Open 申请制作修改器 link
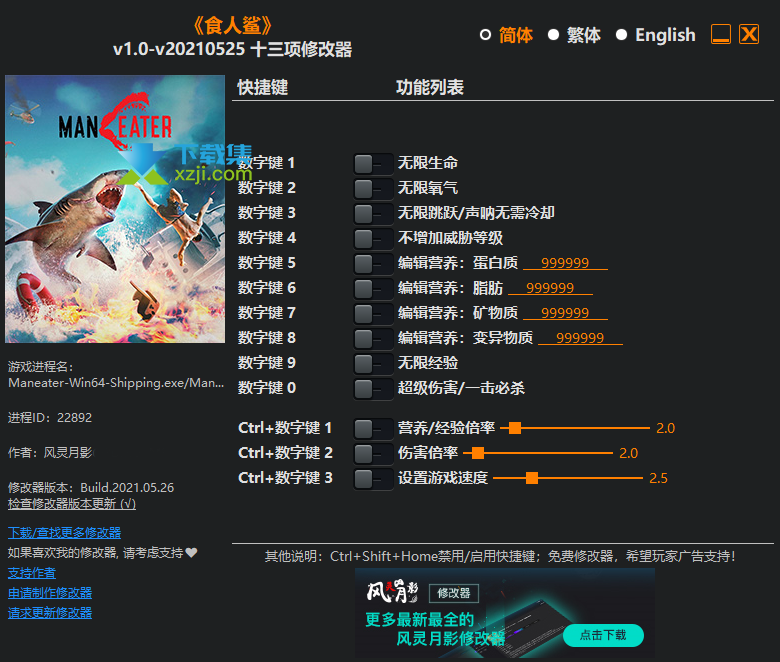Image resolution: width=780 pixels, height=662 pixels. tap(50, 593)
